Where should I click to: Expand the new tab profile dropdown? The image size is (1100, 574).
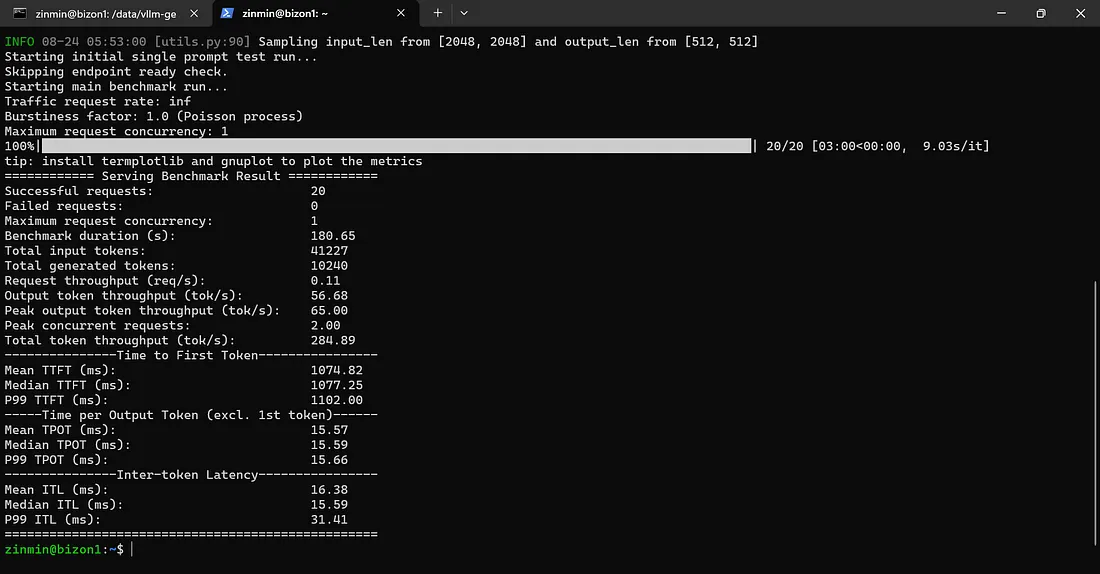coord(464,13)
